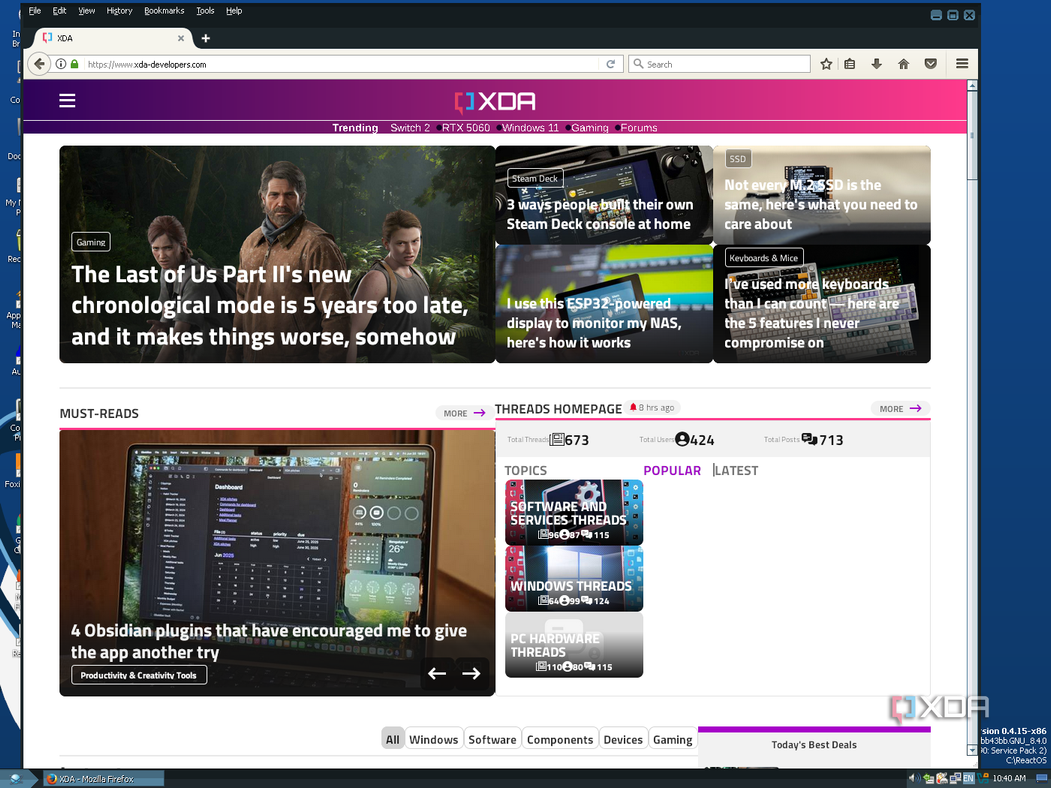1051x788 pixels.
Task: Open the Edit menu
Action: tap(60, 11)
